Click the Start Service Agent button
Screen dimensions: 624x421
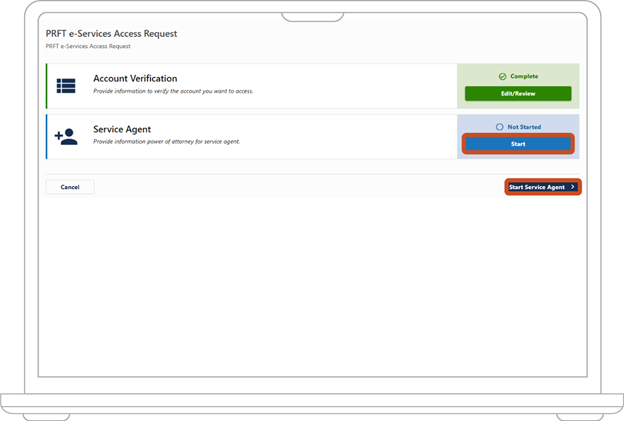[543, 187]
